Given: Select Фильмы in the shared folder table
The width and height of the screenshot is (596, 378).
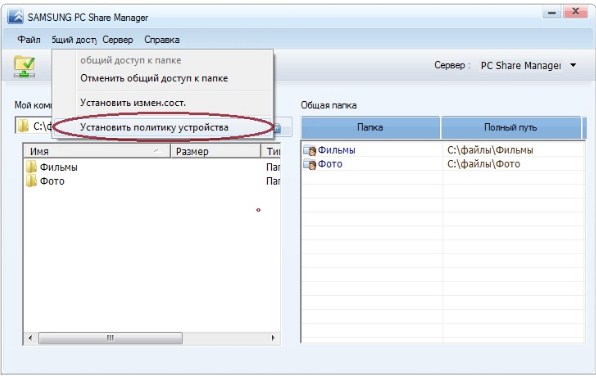Looking at the screenshot, I should (x=336, y=150).
